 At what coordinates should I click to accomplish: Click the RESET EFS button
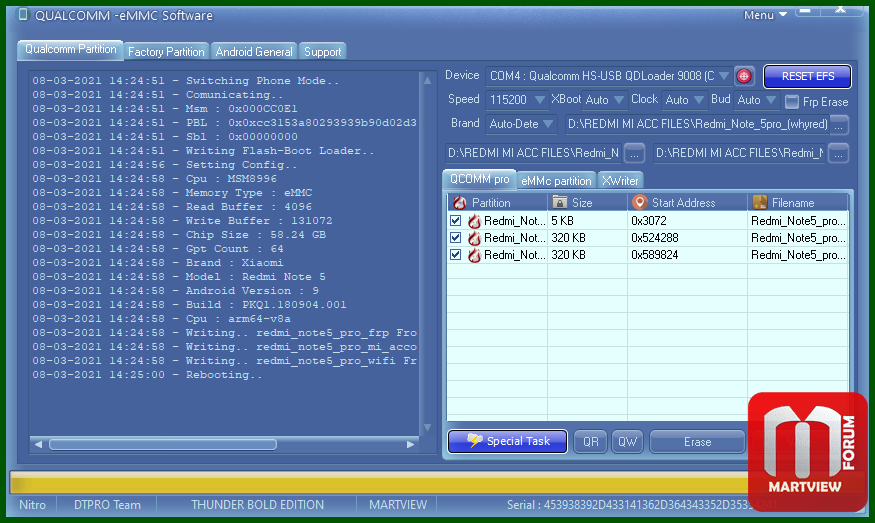807,76
